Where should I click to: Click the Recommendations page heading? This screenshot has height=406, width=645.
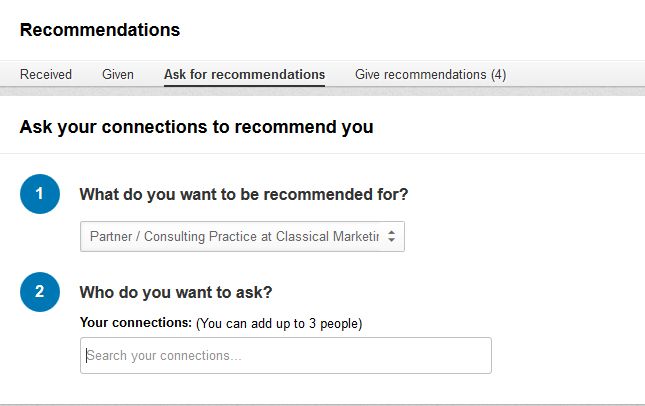(100, 30)
